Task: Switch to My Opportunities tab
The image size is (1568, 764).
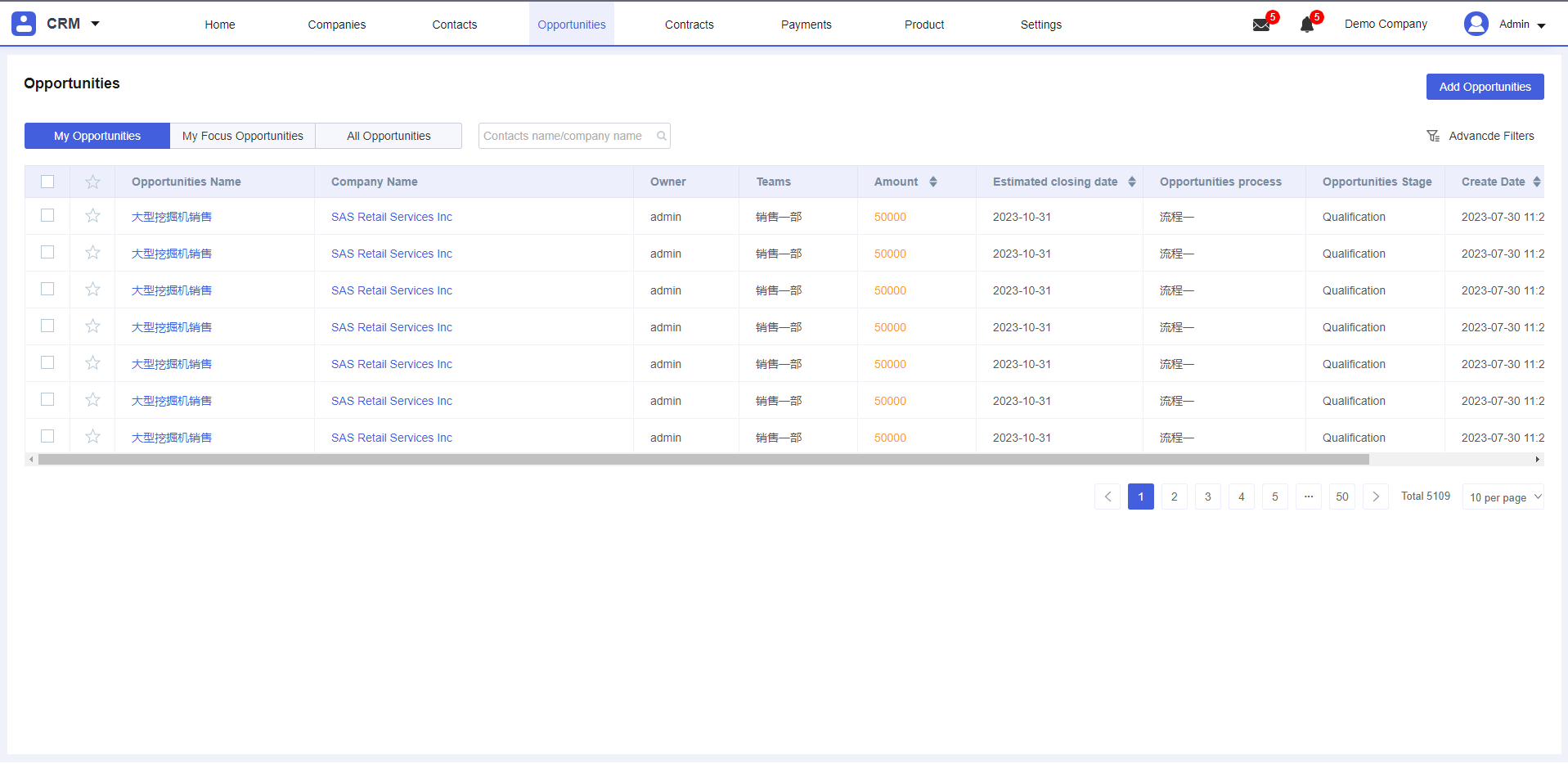Action: pos(97,136)
